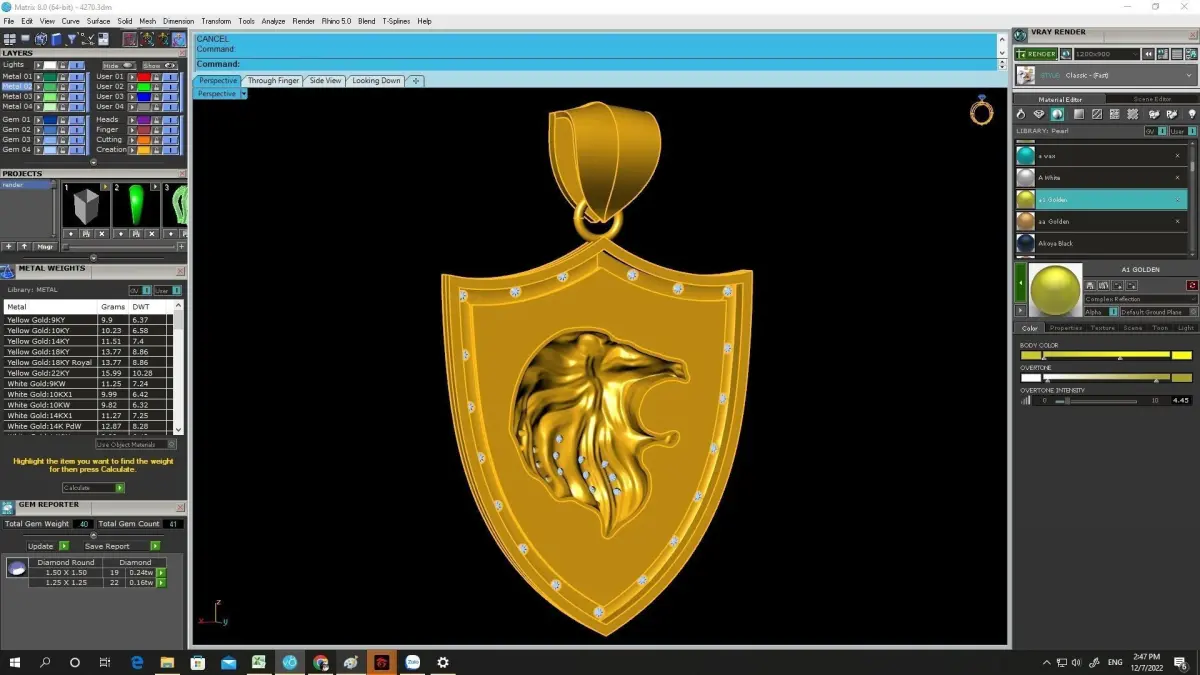The width and height of the screenshot is (1200, 675).
Task: Select the 'Akoya Black' material sphere
Action: 1025,243
